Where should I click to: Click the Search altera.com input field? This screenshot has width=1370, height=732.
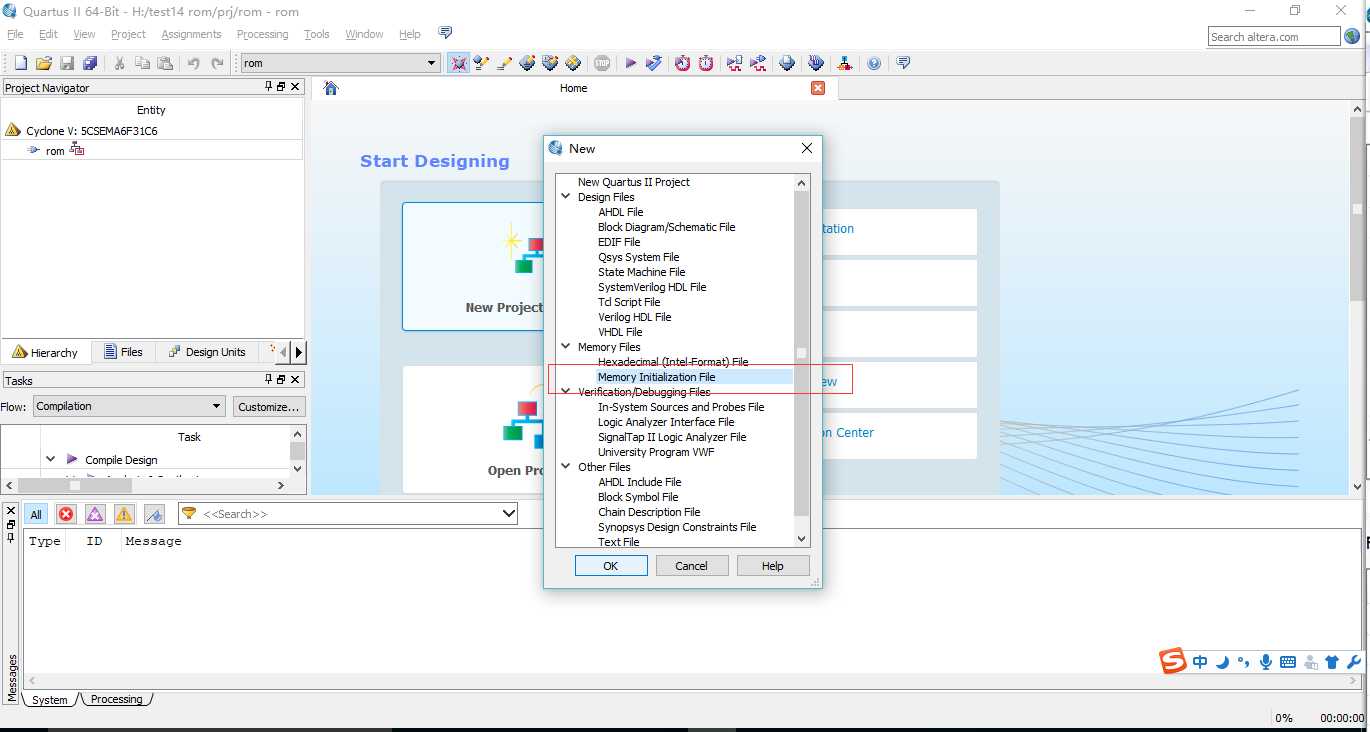1273,37
